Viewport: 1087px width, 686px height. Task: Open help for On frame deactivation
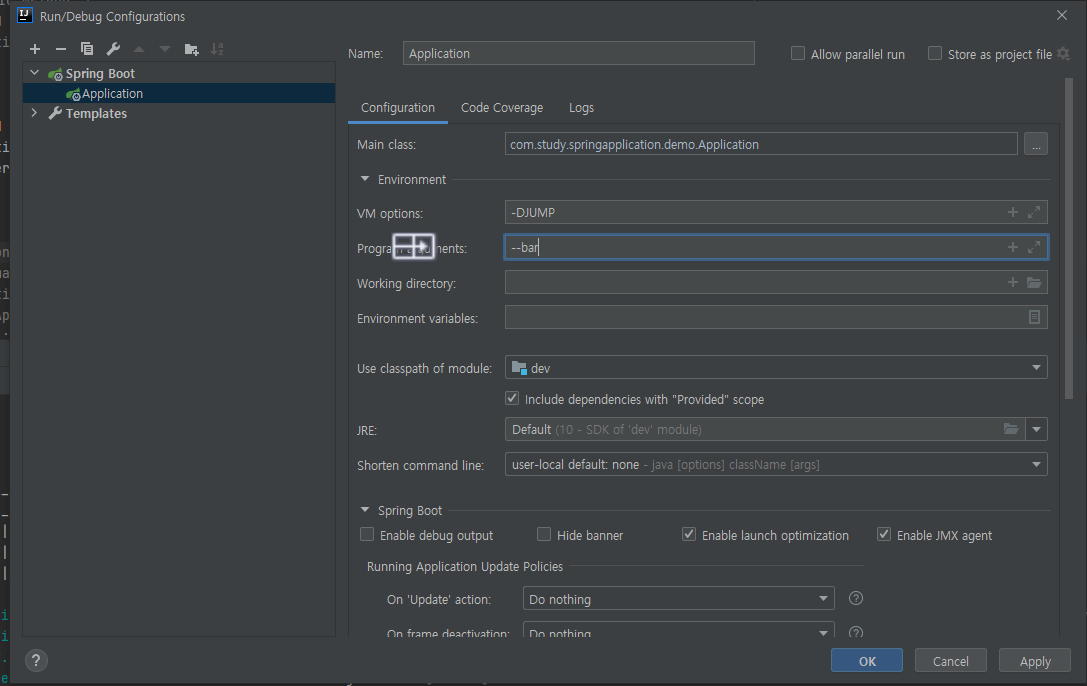tap(856, 632)
